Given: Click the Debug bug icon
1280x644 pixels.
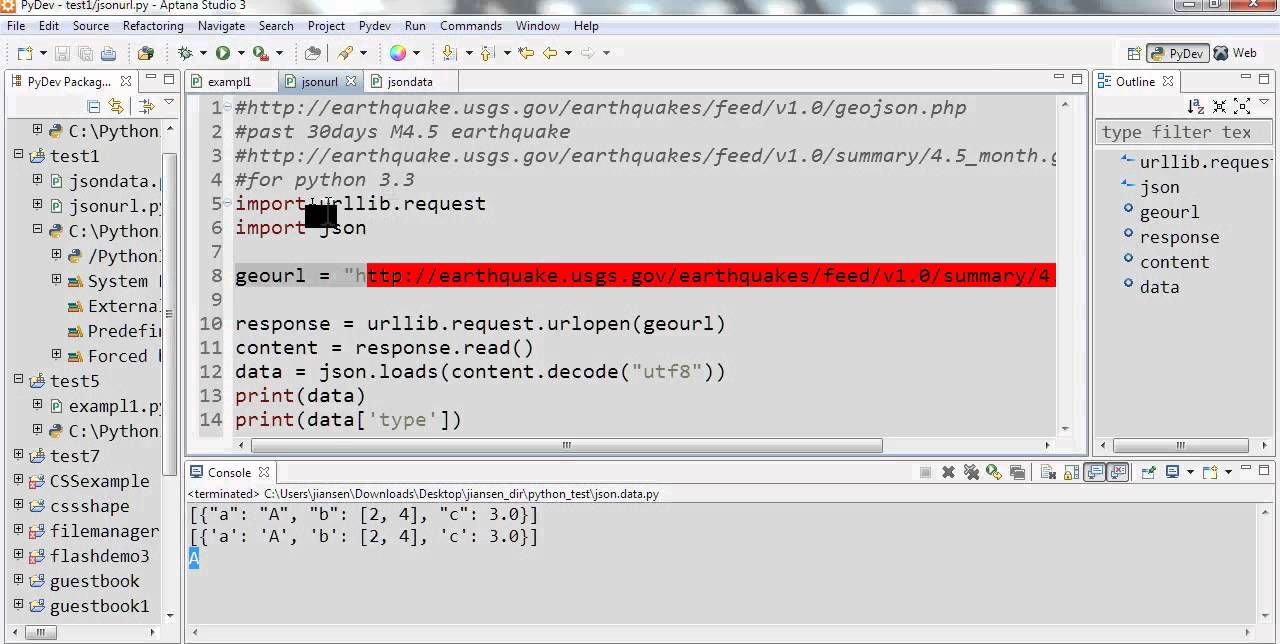Looking at the screenshot, I should (185, 53).
